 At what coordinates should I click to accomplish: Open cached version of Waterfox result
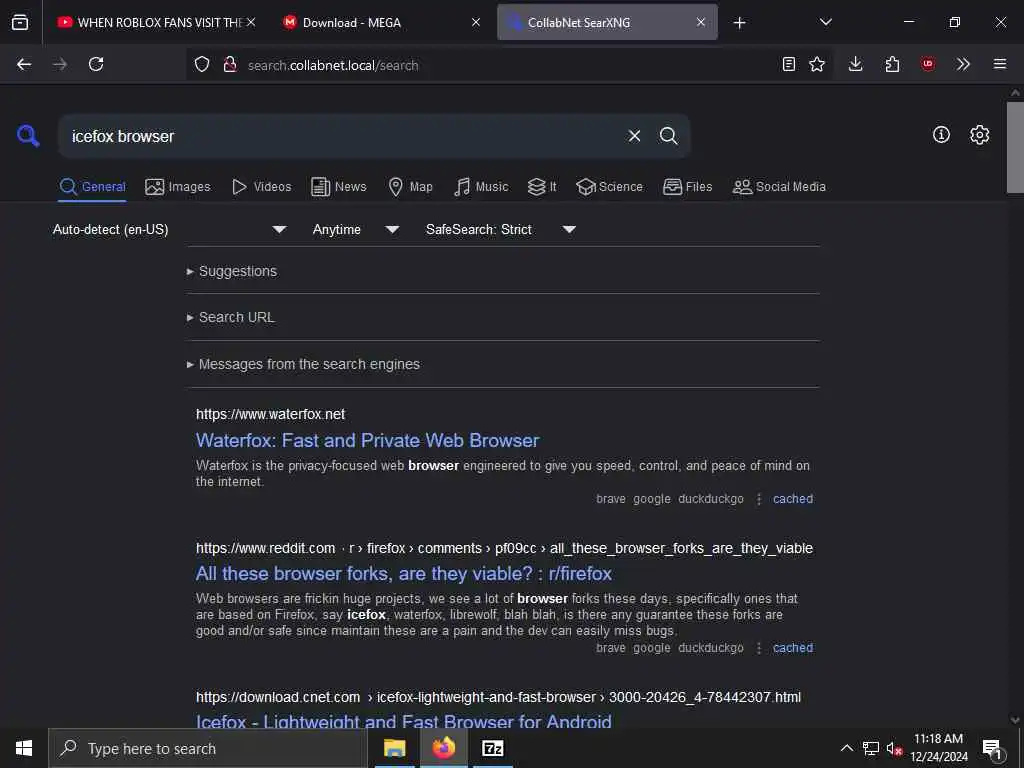(793, 499)
